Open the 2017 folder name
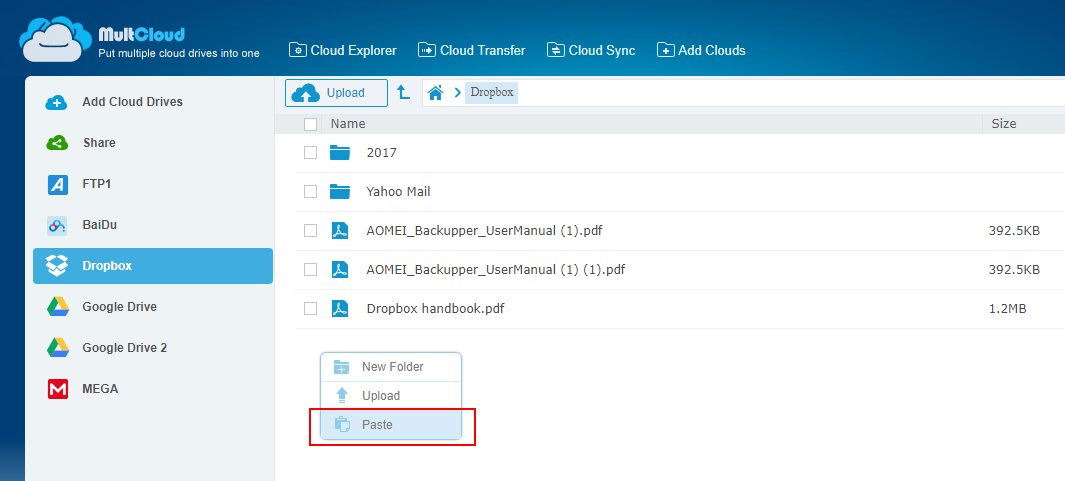 [x=382, y=153]
